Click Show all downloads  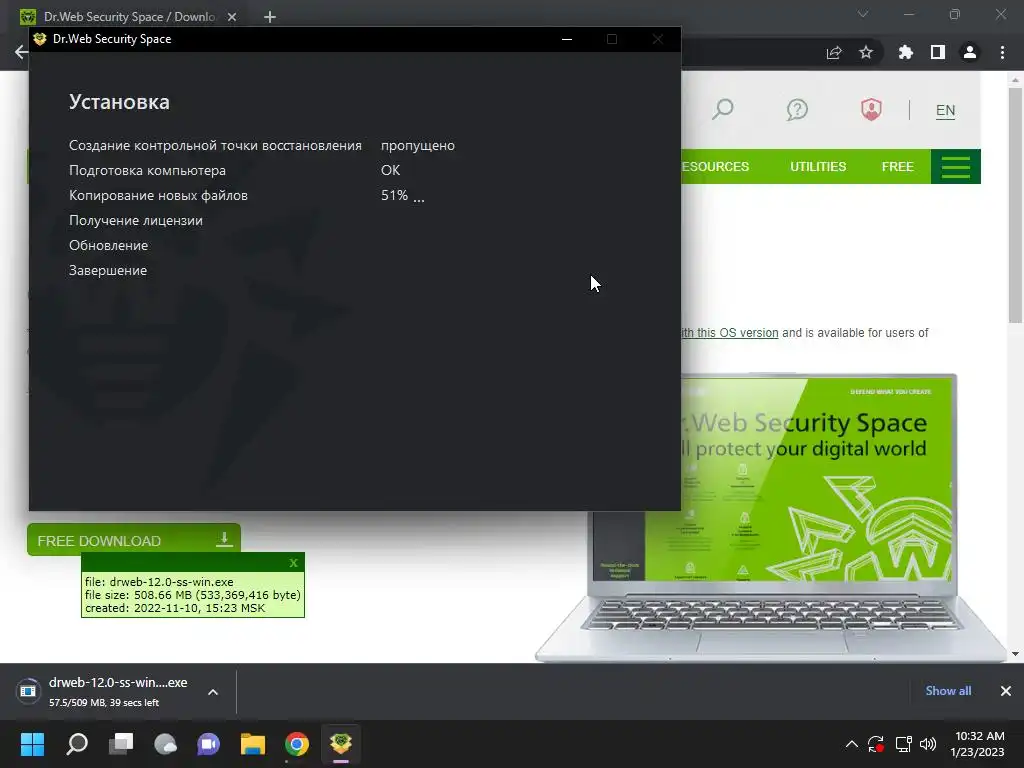(948, 691)
